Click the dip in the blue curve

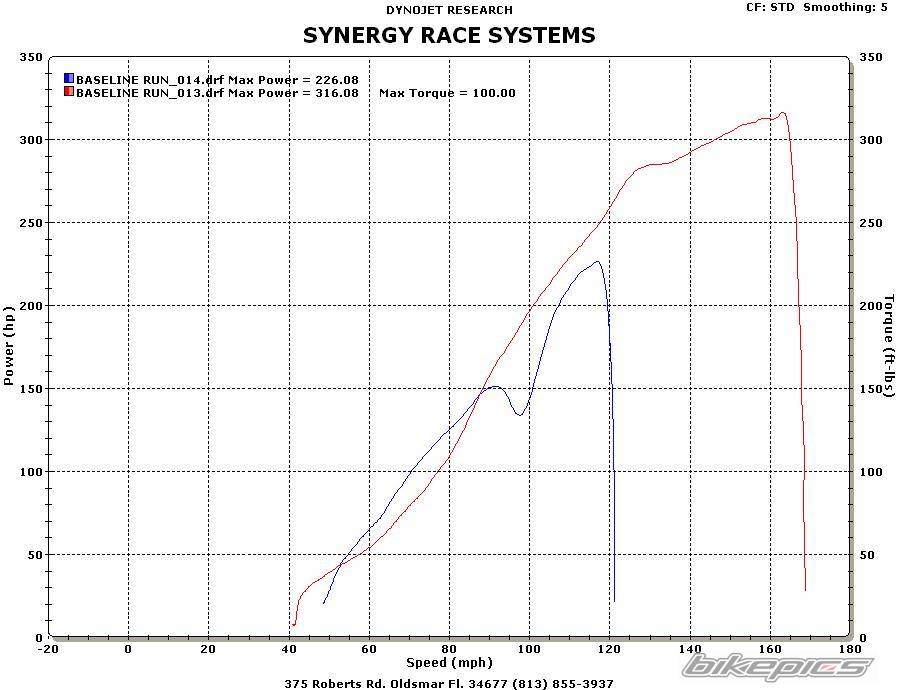pos(519,414)
